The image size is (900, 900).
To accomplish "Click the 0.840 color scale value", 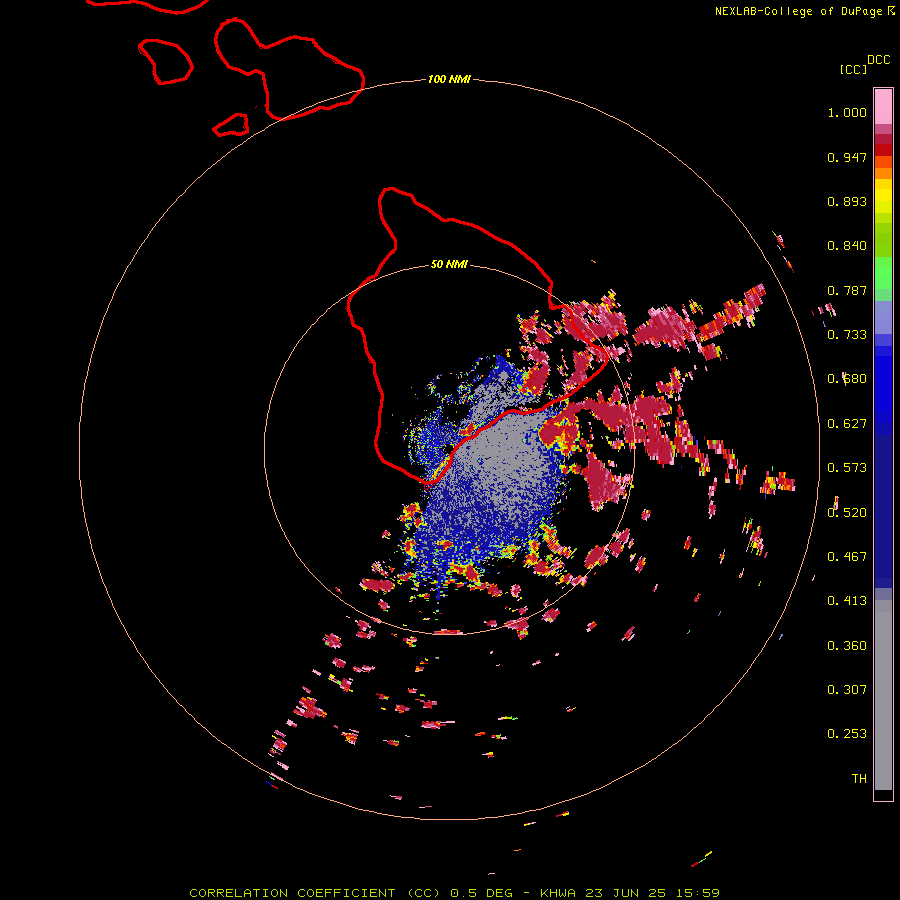I will (x=847, y=246).
